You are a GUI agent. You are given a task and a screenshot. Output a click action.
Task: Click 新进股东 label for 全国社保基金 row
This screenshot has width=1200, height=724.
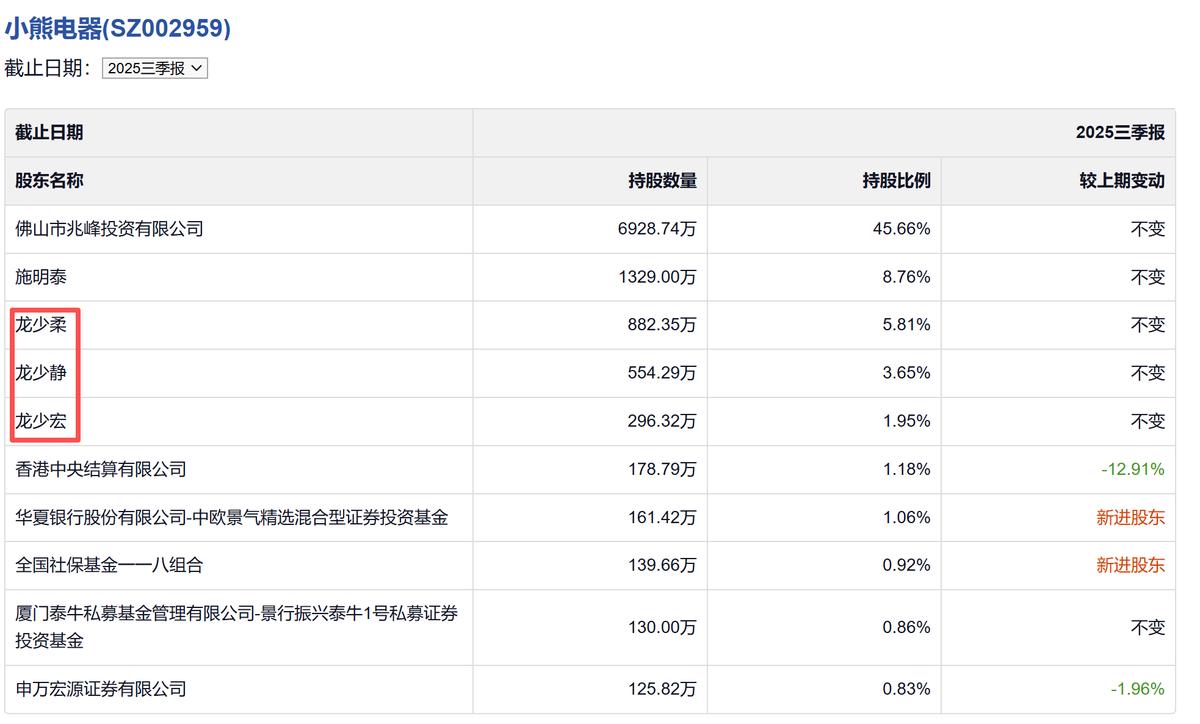[1130, 565]
